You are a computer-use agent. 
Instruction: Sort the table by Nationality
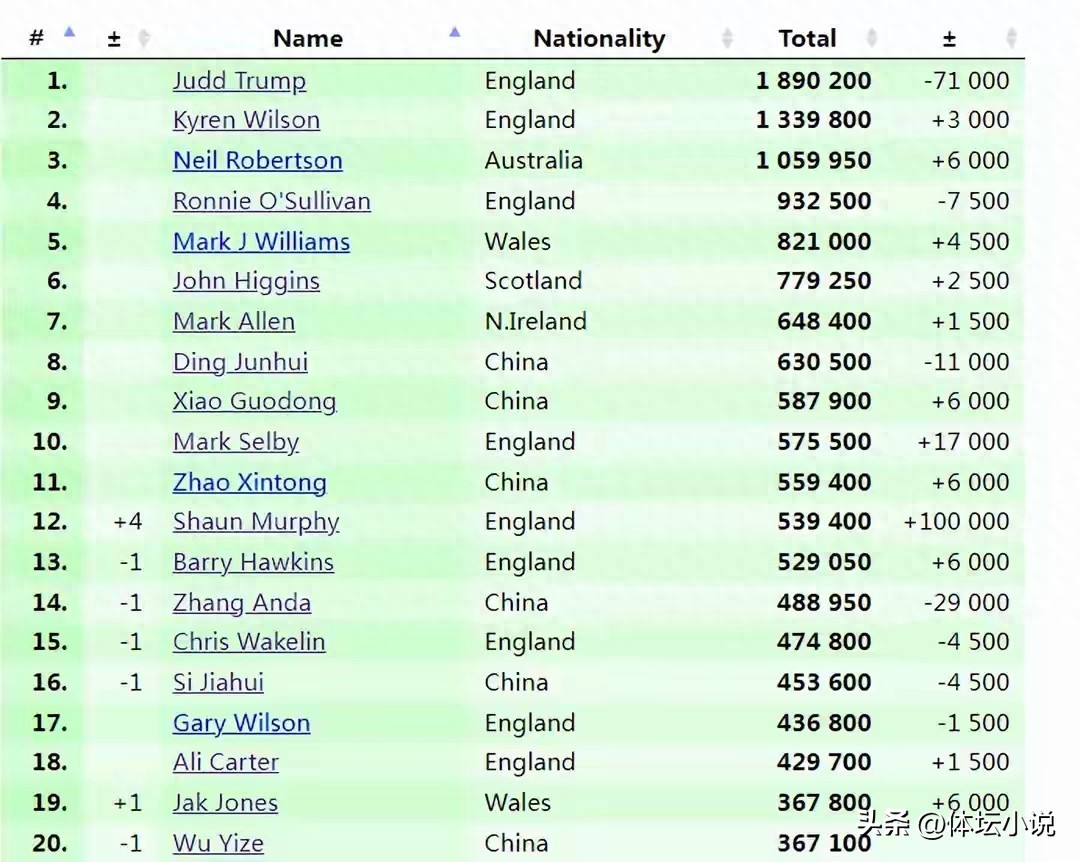(x=598, y=38)
